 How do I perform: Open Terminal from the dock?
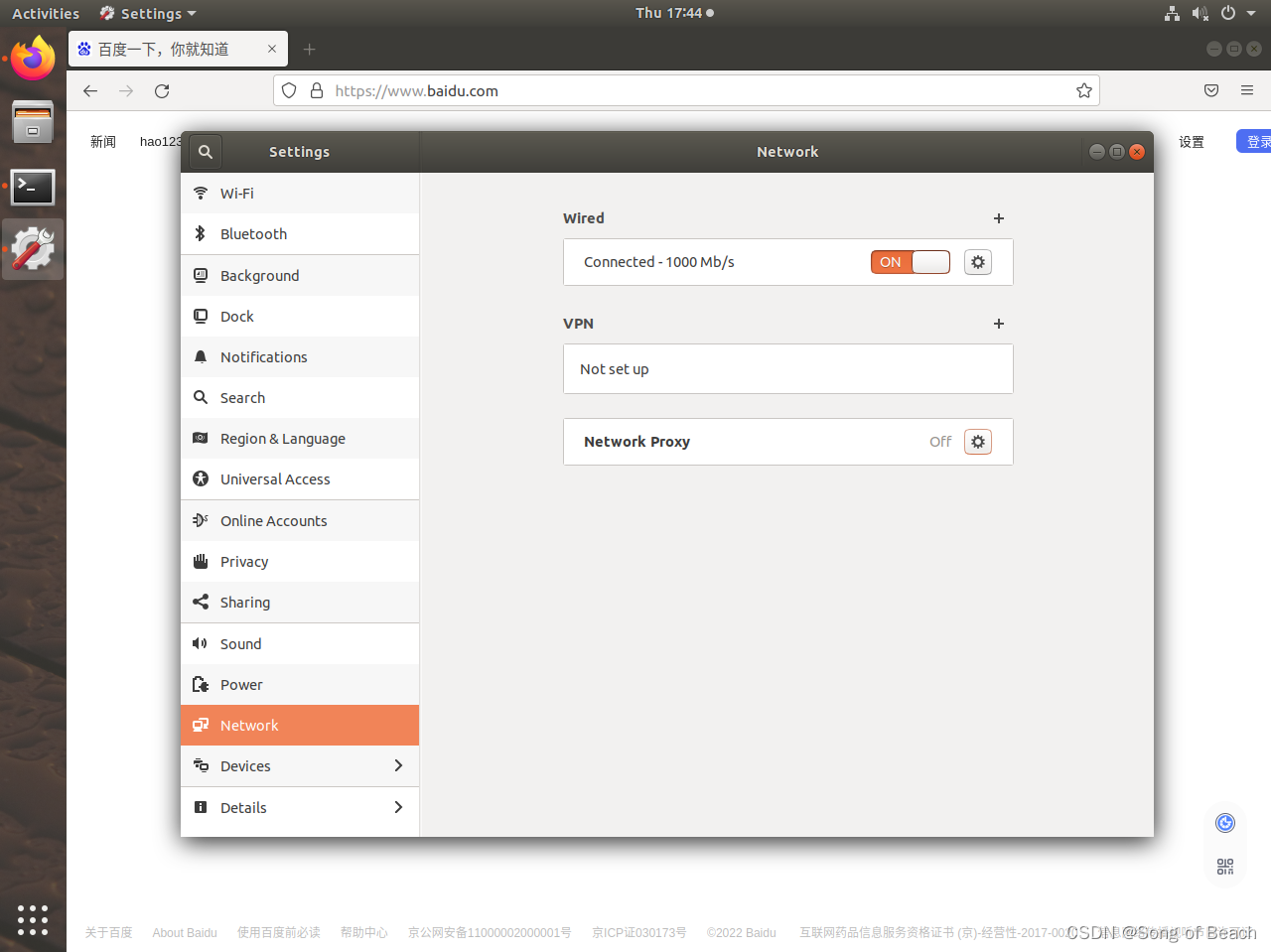click(33, 187)
